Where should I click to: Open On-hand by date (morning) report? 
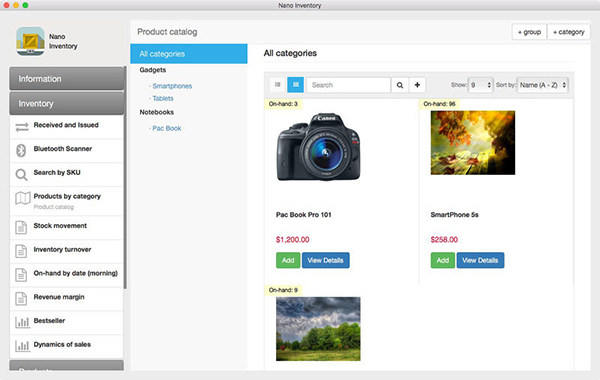pos(67,275)
